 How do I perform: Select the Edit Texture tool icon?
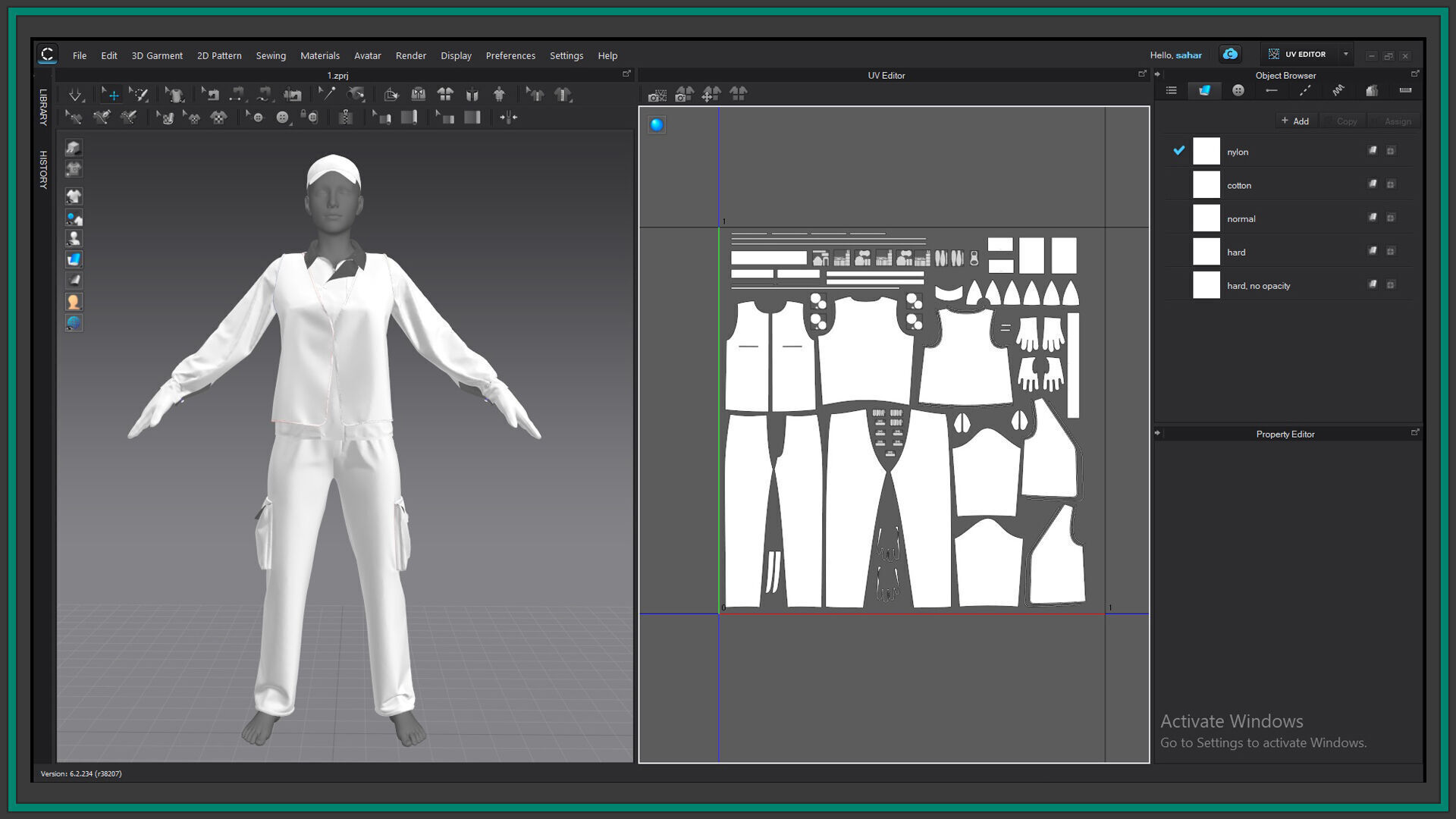(x=165, y=117)
